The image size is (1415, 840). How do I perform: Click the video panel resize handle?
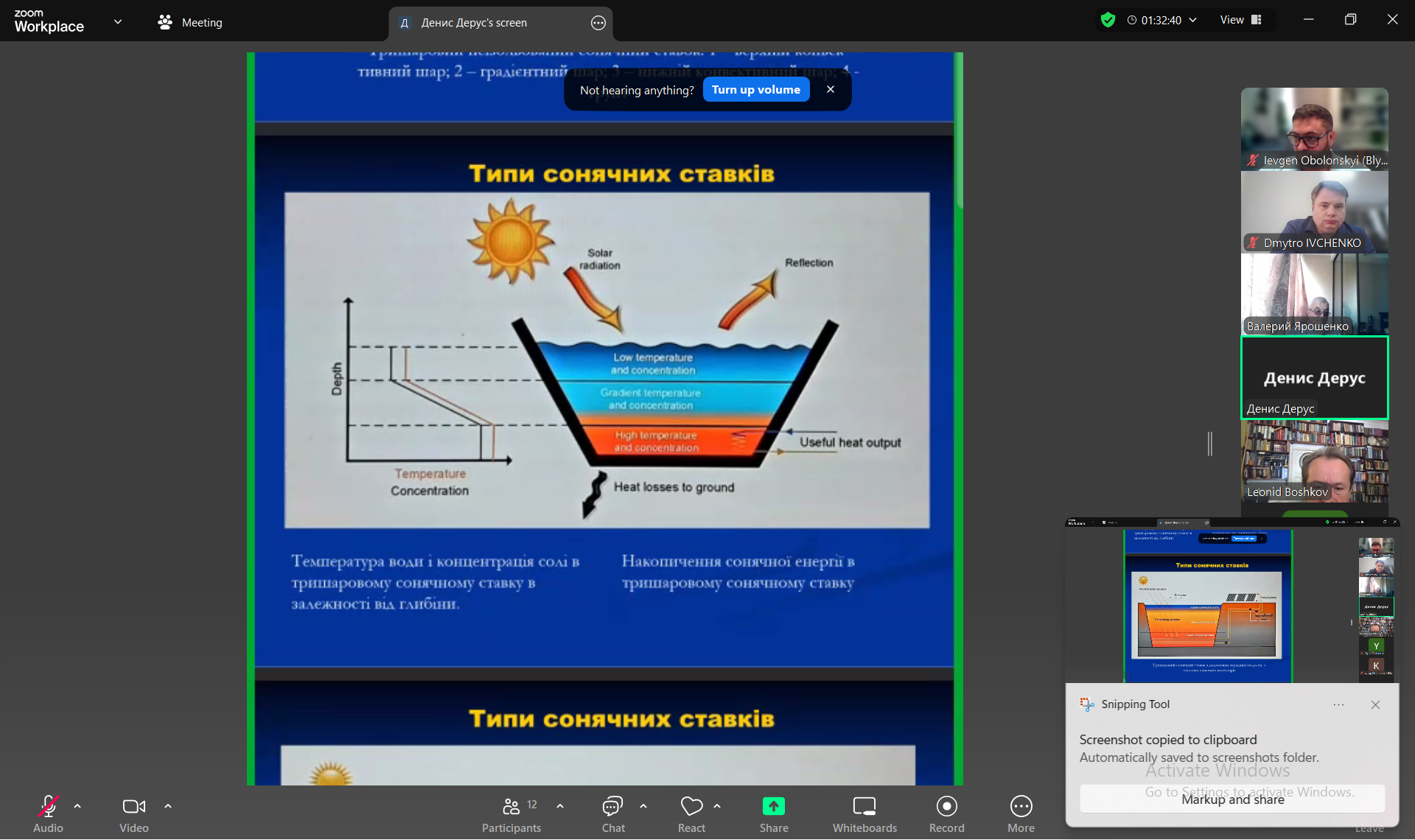tap(1209, 444)
